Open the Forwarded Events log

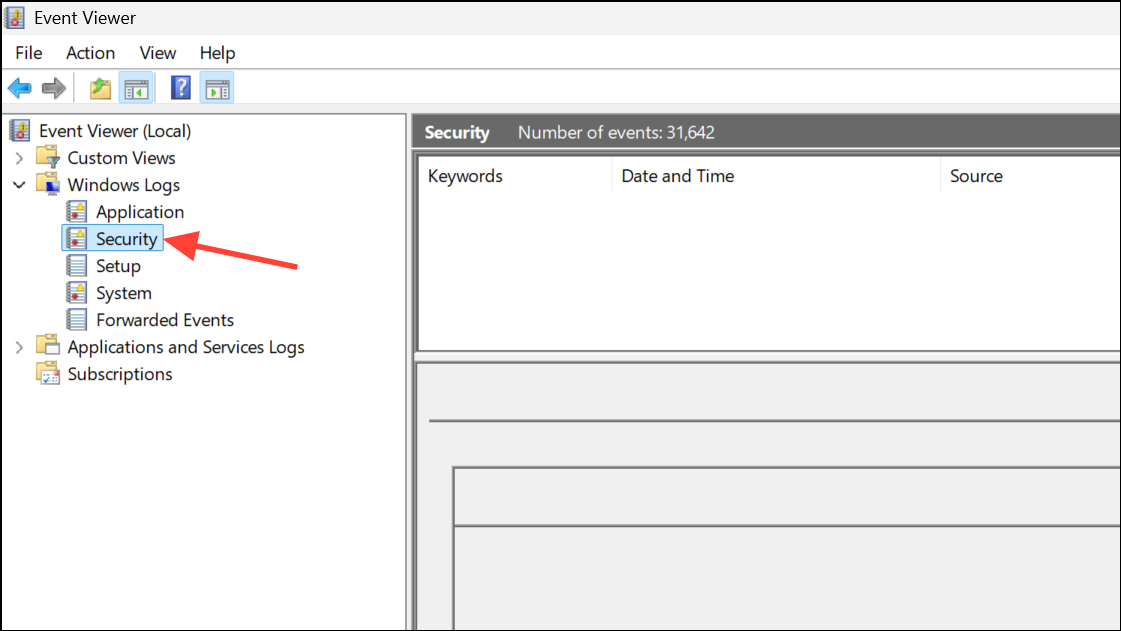tap(165, 320)
